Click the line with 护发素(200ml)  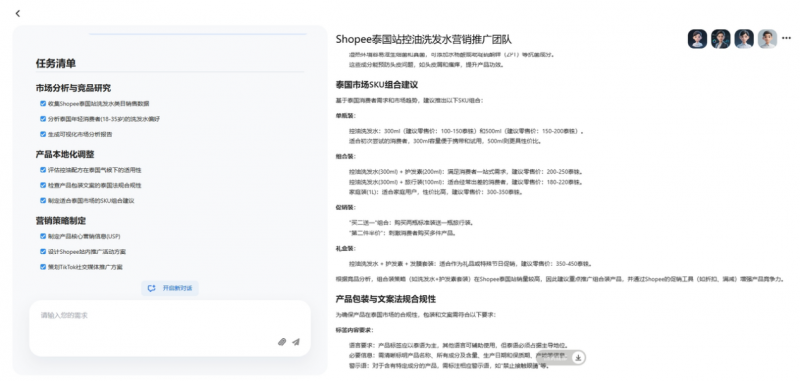point(466,171)
